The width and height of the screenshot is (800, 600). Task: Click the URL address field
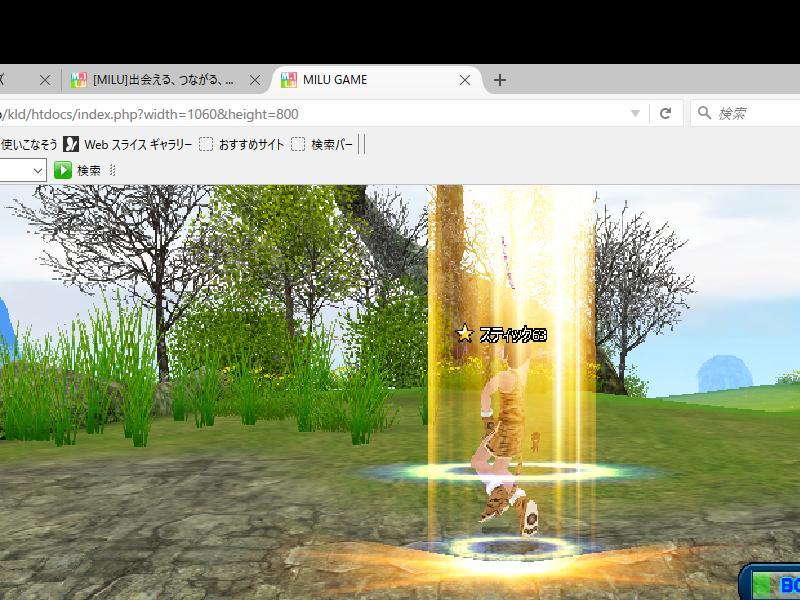tap(300, 113)
